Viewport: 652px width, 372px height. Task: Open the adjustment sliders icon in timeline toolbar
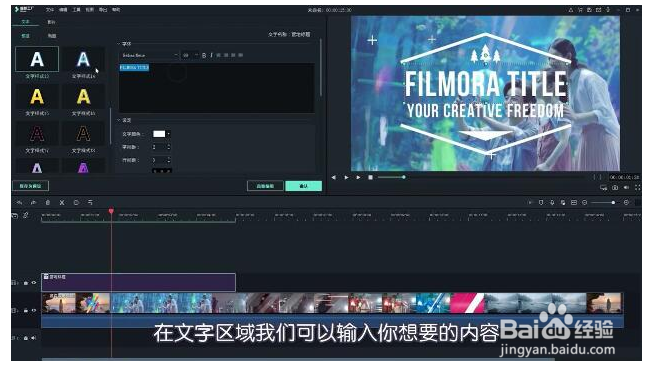pos(90,202)
